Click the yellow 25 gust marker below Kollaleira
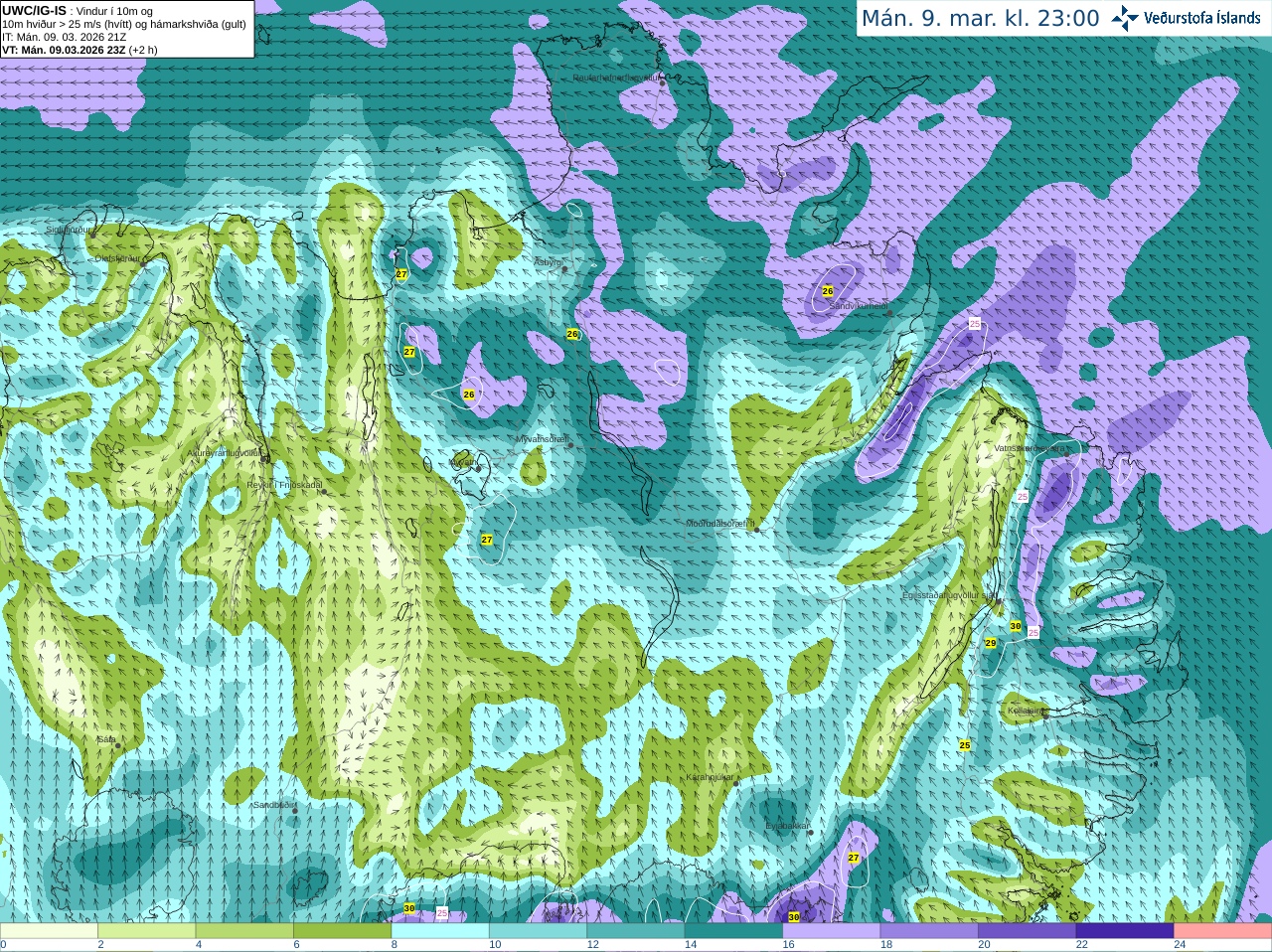Image resolution: width=1272 pixels, height=952 pixels. (965, 745)
